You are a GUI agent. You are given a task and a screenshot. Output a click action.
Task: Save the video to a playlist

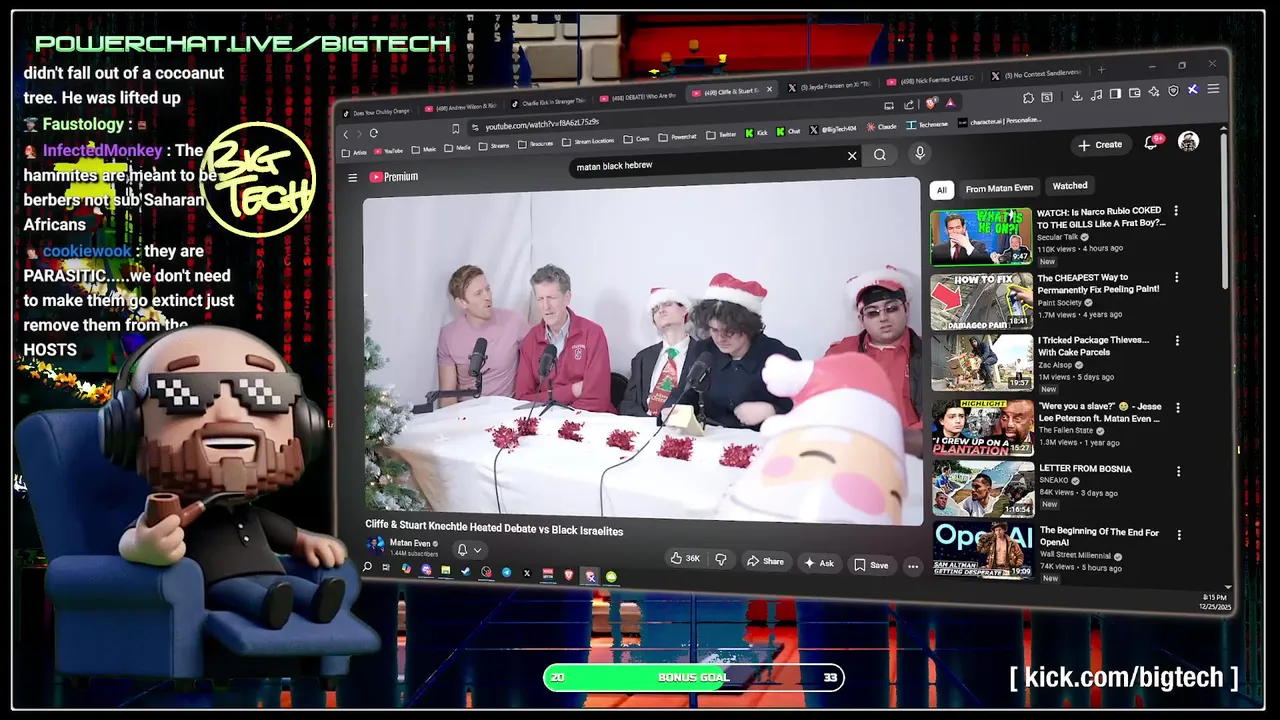[872, 565]
